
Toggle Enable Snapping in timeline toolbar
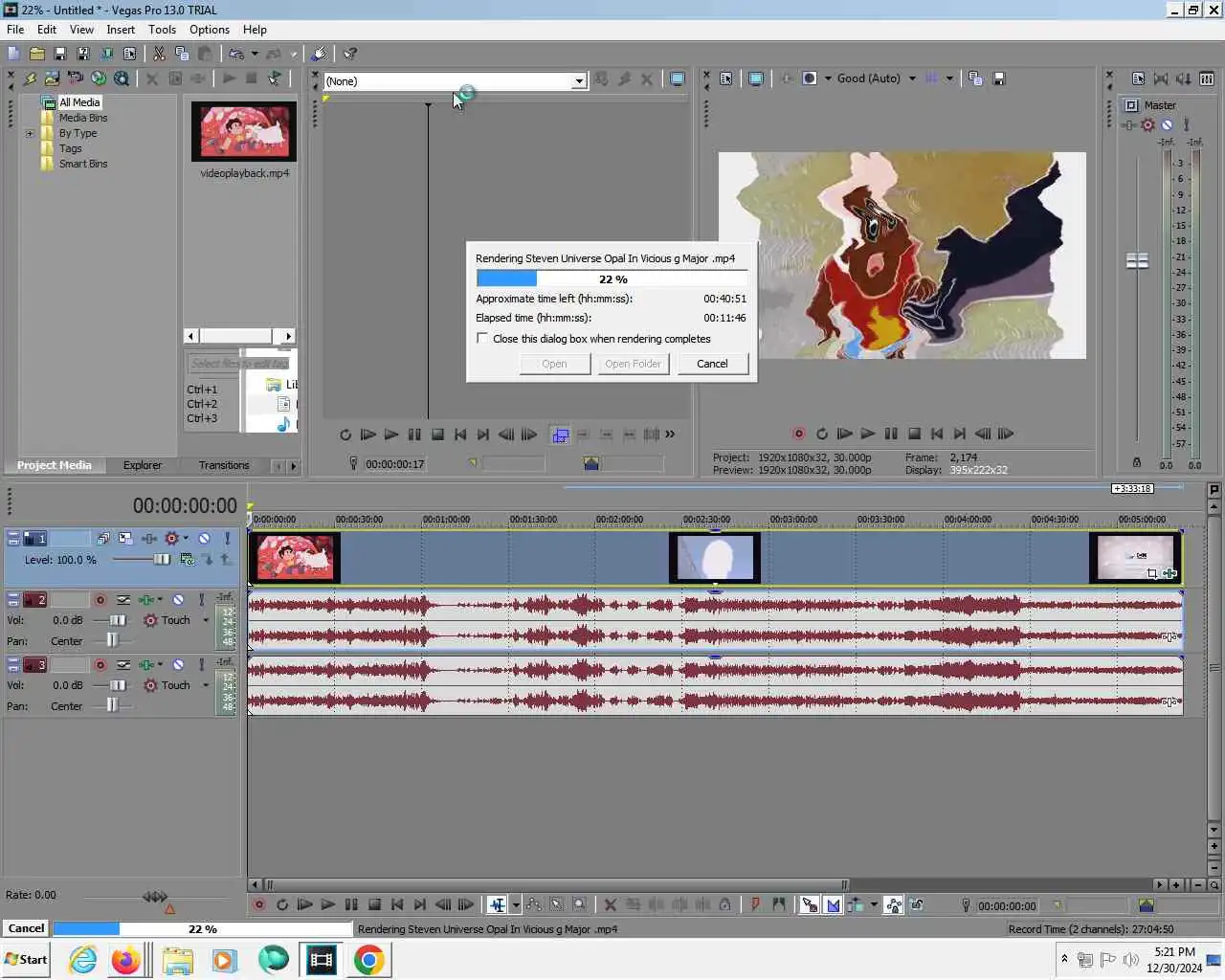click(x=810, y=904)
